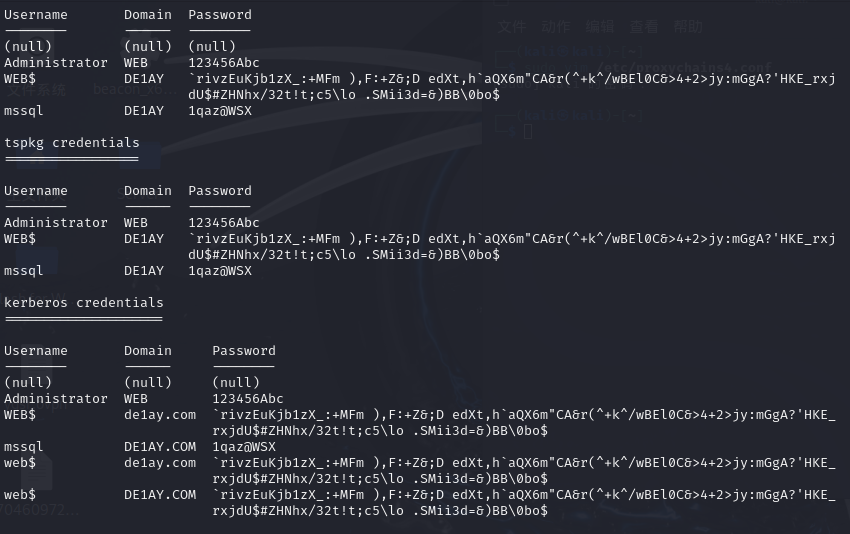This screenshot has width=850, height=534.
Task: Click the mssql password 1qaz@WSX under tspkg
Action: pos(220,271)
